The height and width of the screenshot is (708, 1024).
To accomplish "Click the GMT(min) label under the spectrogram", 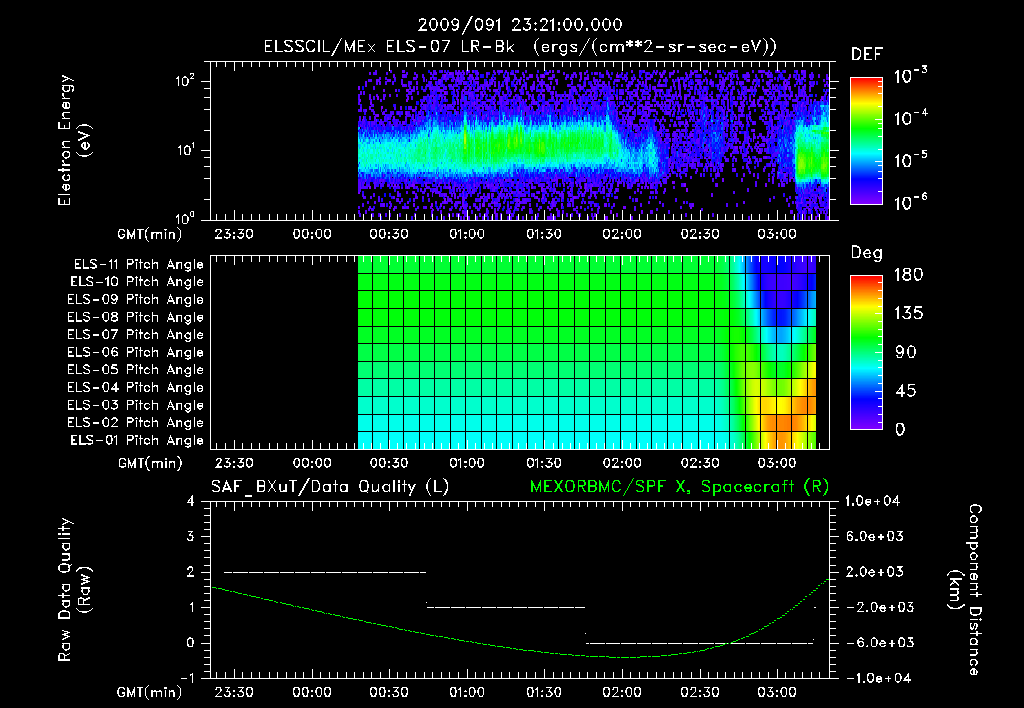I will tap(149, 234).
